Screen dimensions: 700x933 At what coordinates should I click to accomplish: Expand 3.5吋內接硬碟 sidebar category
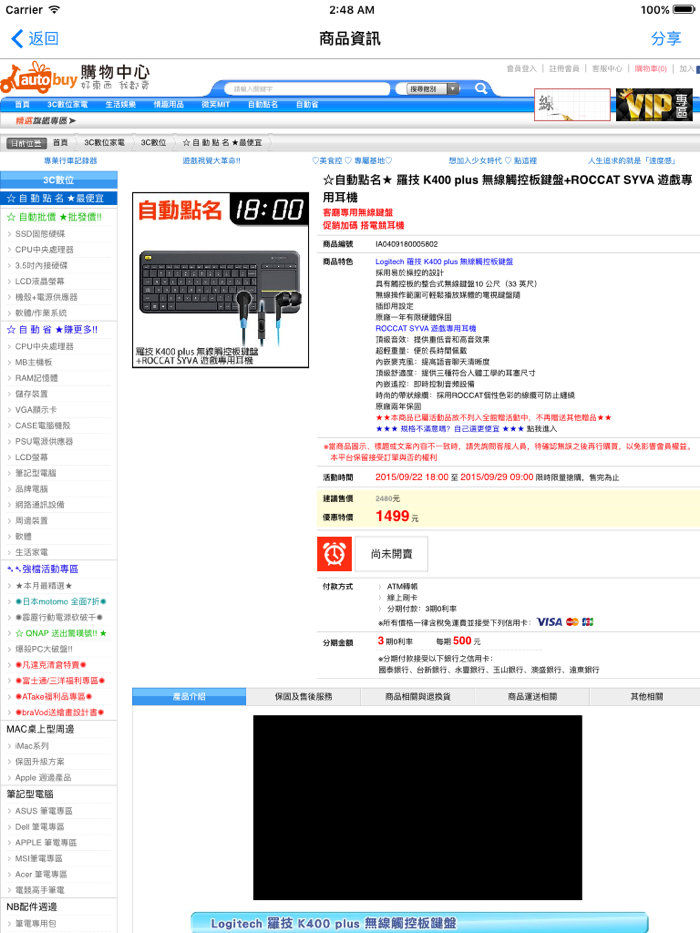pos(42,265)
